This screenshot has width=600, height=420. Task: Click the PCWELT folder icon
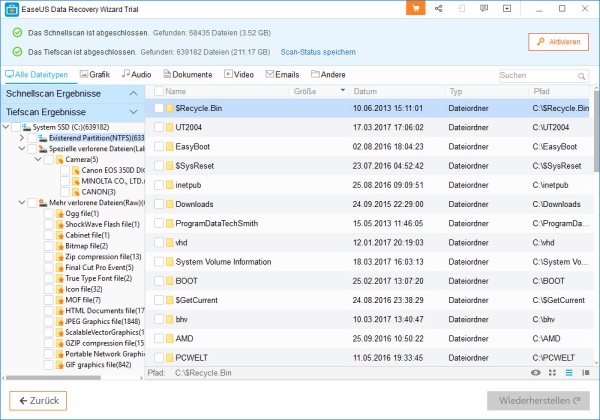[x=170, y=358]
